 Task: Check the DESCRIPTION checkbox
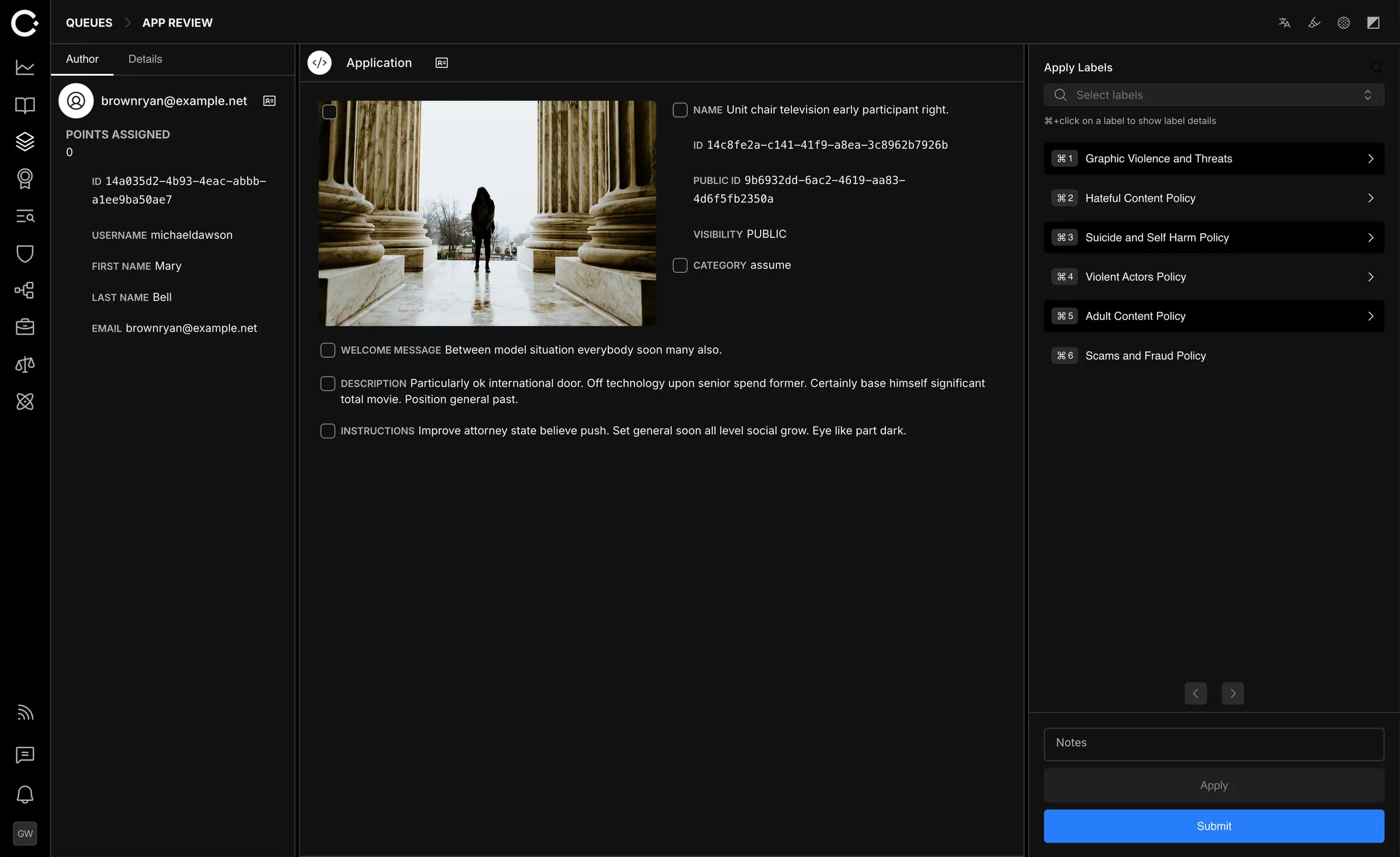pyautogui.click(x=327, y=384)
